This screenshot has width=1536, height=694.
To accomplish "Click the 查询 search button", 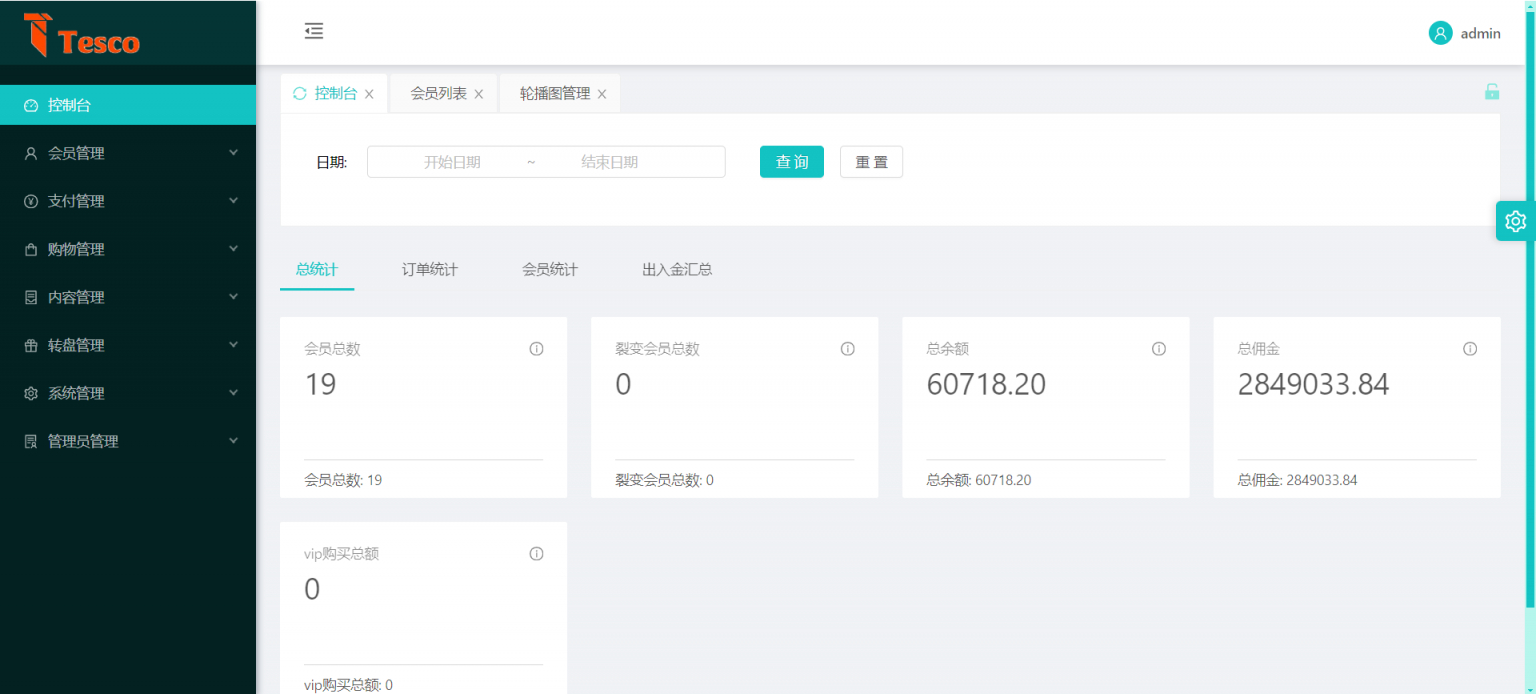I will coord(791,161).
